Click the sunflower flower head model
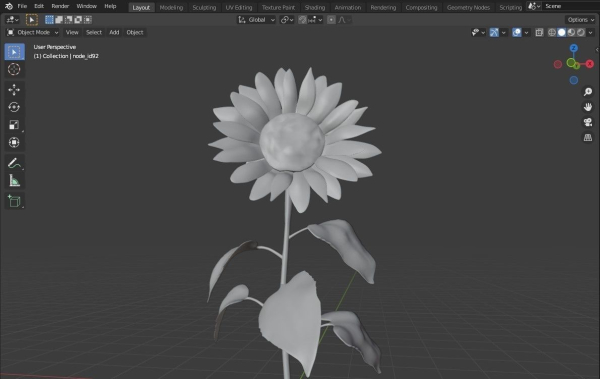Viewport: 600px width, 379px height. click(x=294, y=140)
